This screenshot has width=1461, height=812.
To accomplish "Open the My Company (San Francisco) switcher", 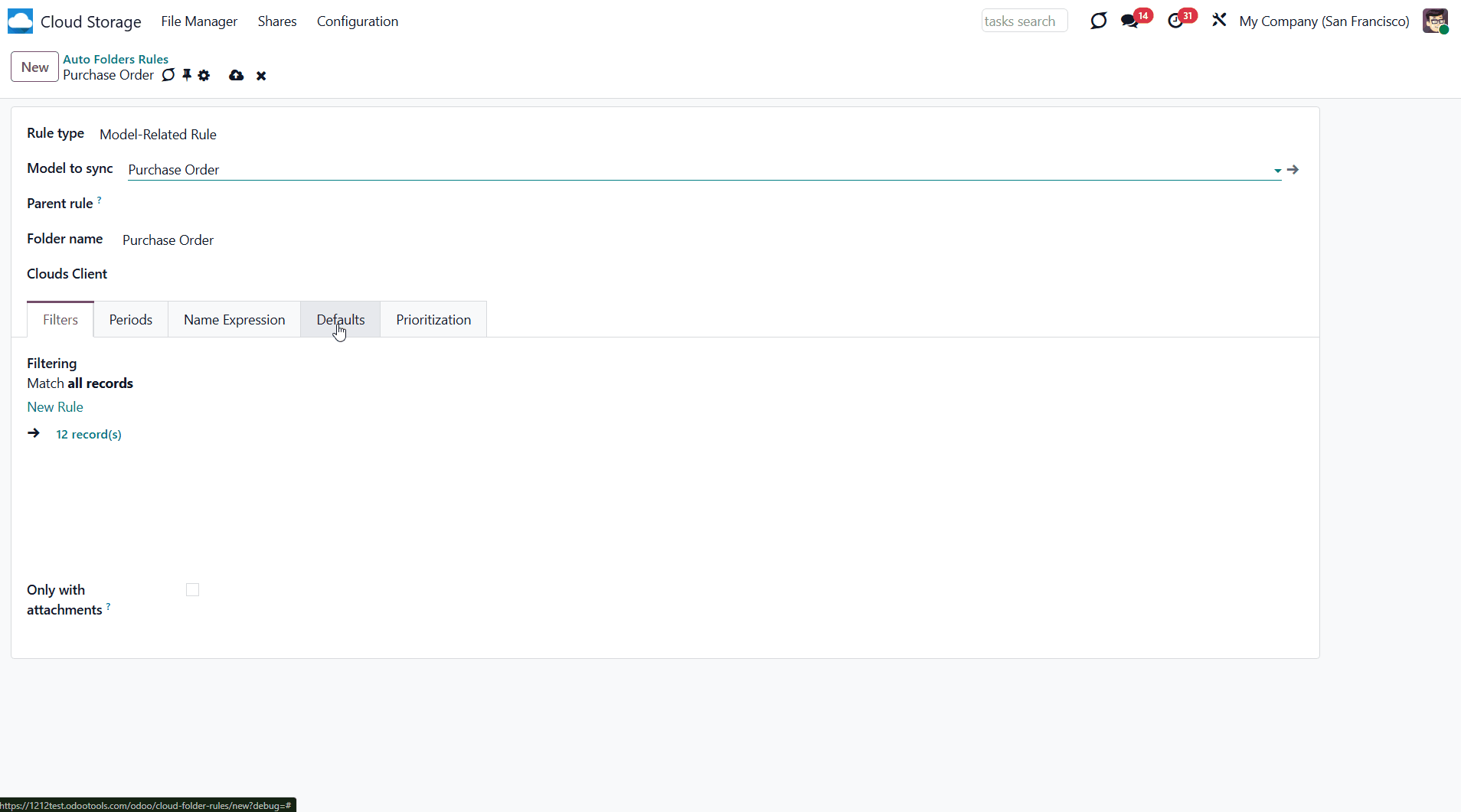I will pos(1324,21).
